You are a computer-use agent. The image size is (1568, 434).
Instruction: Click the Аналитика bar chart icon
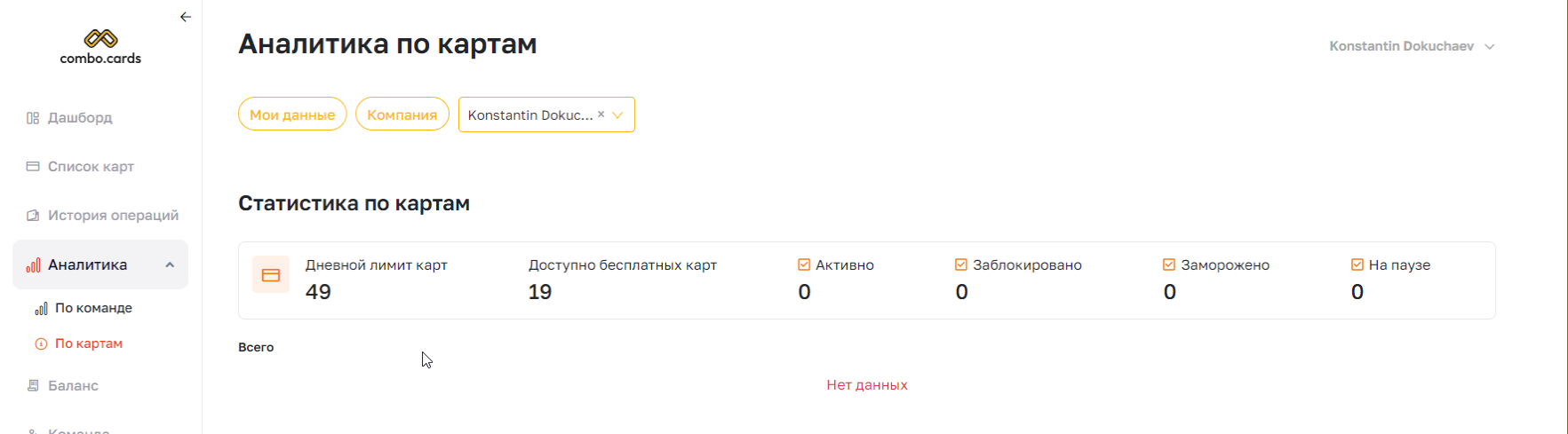tap(33, 264)
